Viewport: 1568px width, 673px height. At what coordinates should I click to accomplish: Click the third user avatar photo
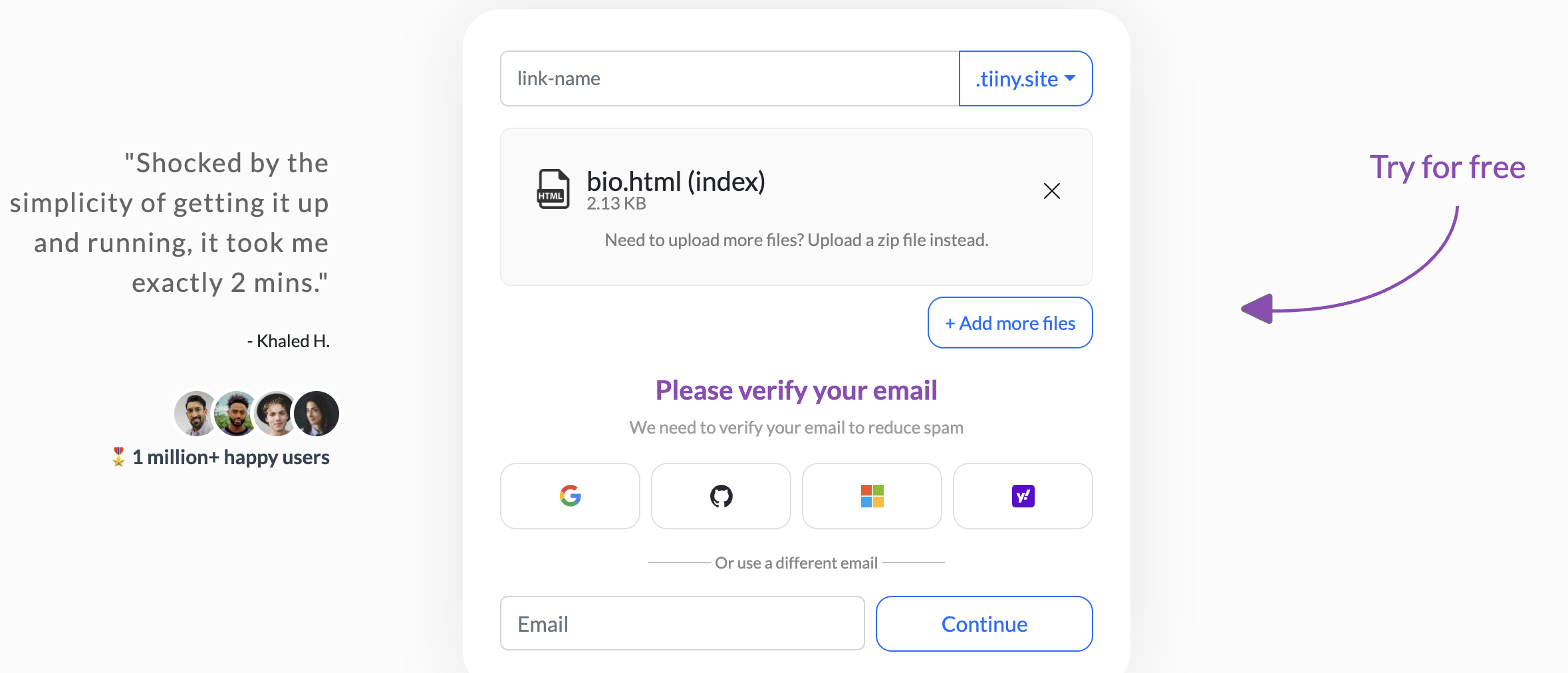coord(275,414)
